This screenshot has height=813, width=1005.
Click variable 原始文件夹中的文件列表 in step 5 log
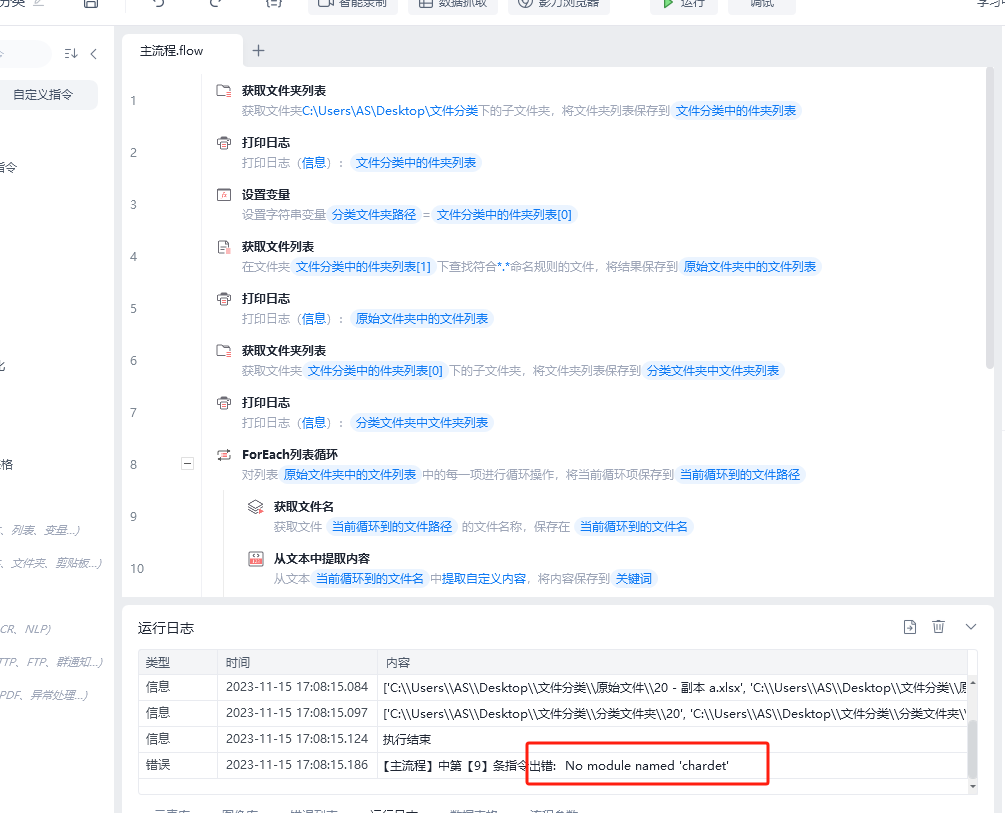[422, 319]
